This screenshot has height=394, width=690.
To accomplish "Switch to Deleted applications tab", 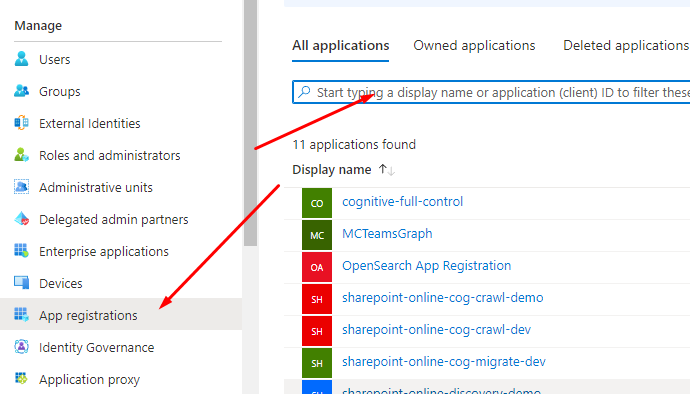I will (x=626, y=45).
